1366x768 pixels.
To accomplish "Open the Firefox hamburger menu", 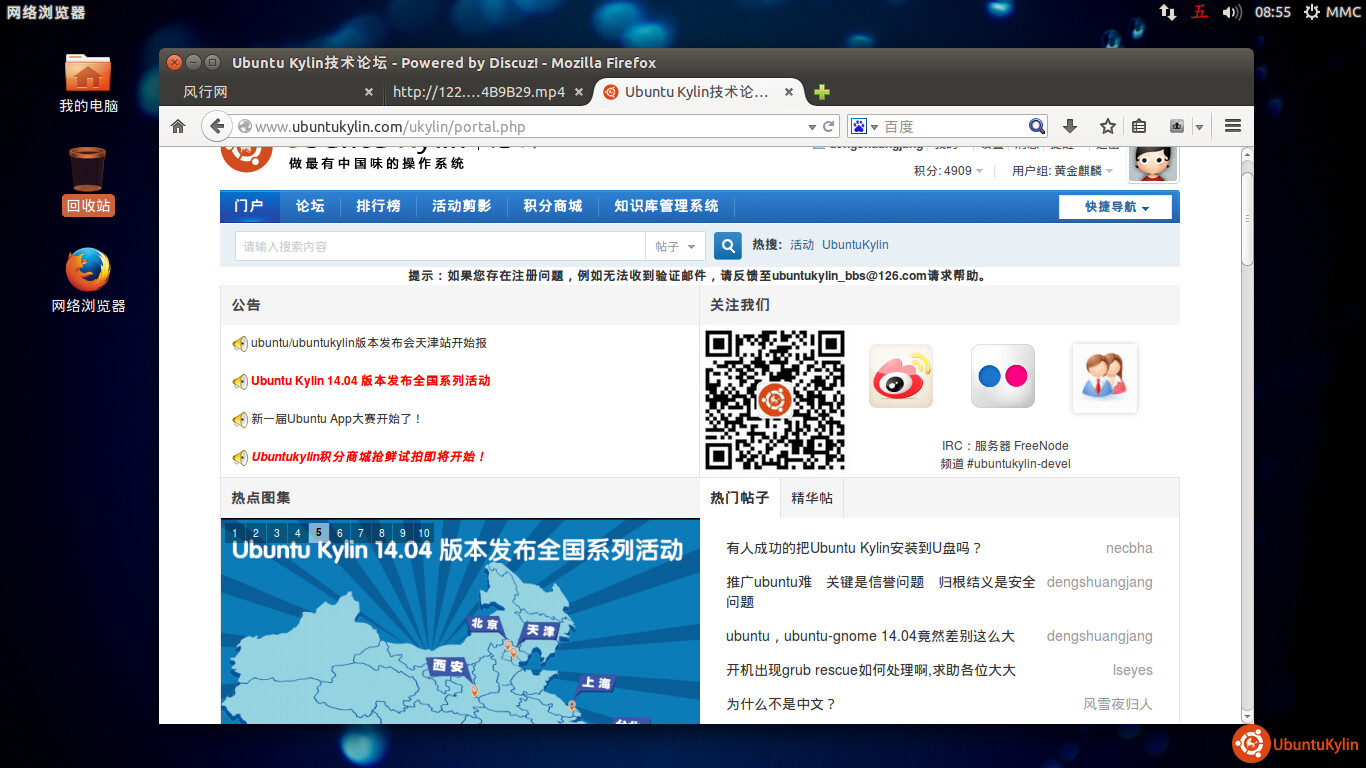I will [1232, 127].
